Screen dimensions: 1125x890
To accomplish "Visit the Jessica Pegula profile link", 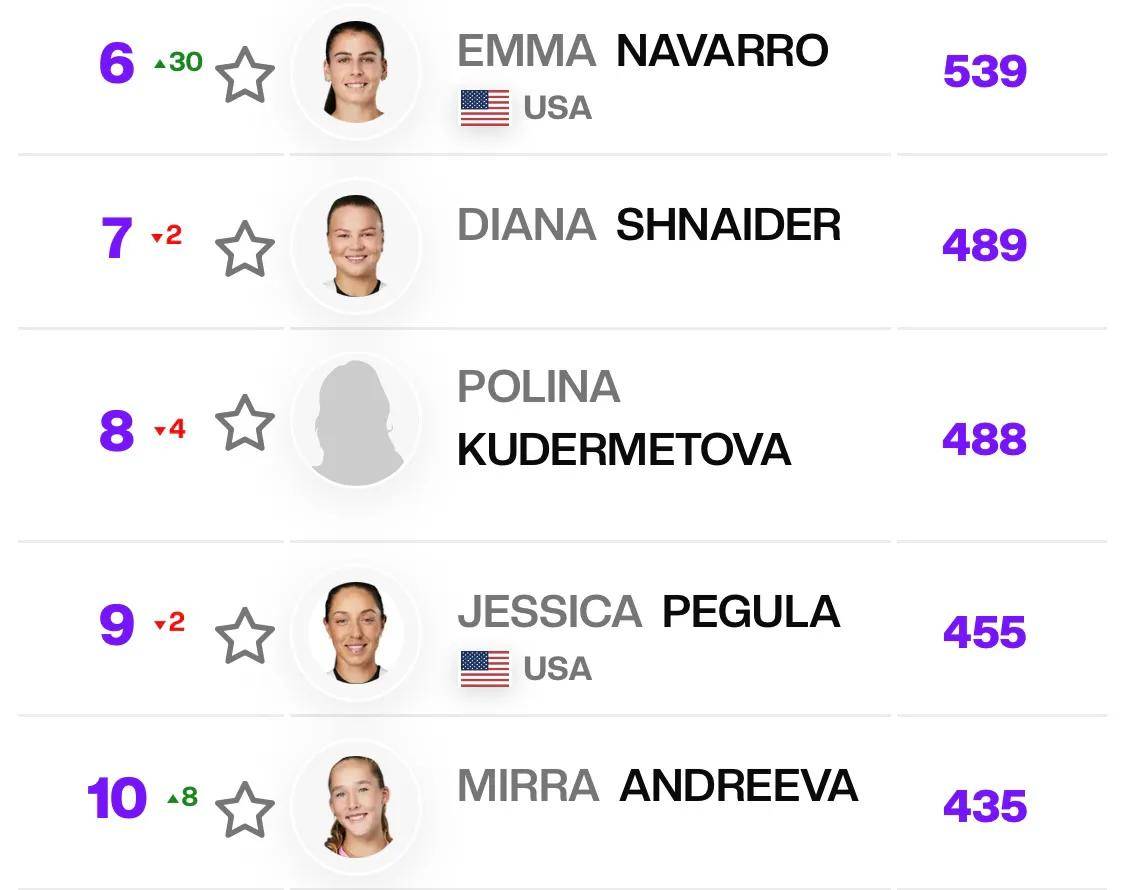I will (x=648, y=611).
